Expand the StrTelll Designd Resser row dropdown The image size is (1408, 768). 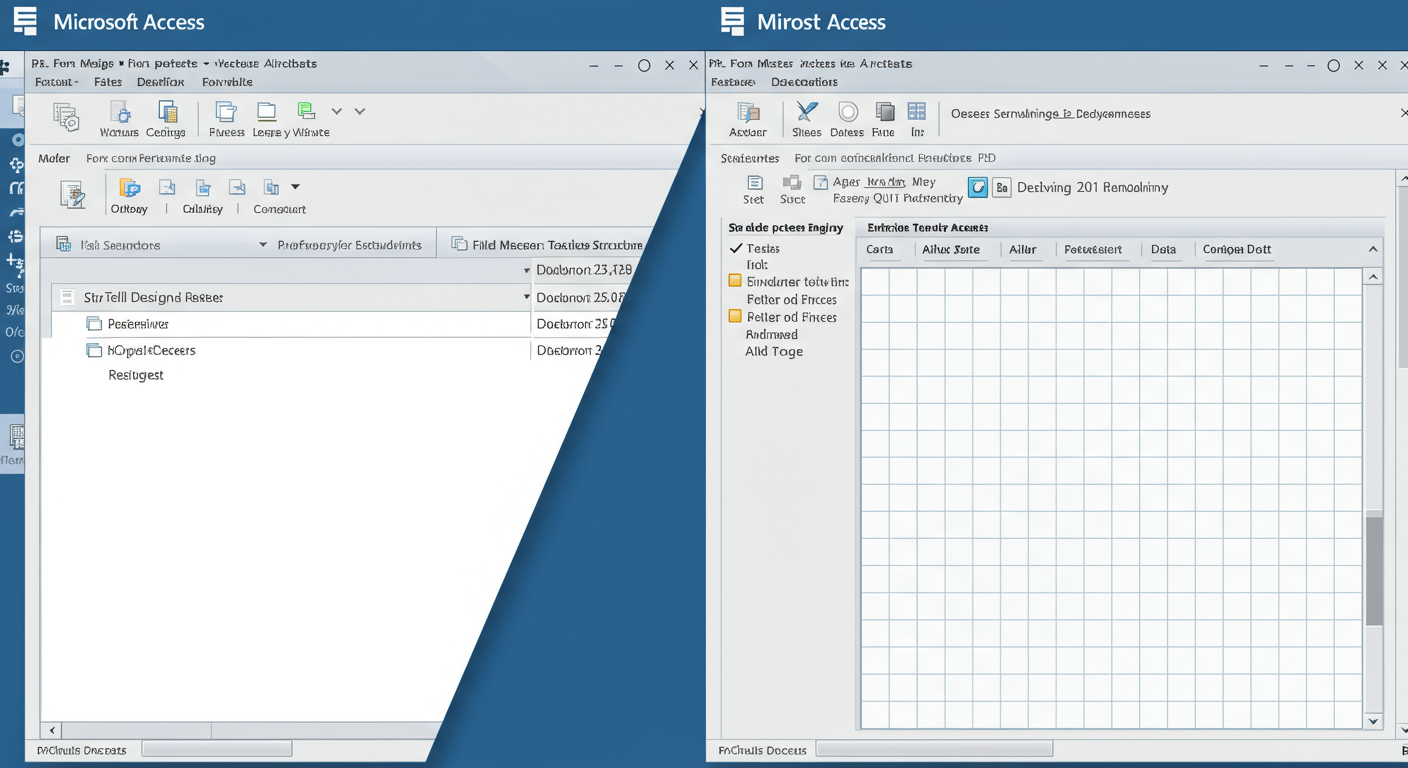[527, 297]
